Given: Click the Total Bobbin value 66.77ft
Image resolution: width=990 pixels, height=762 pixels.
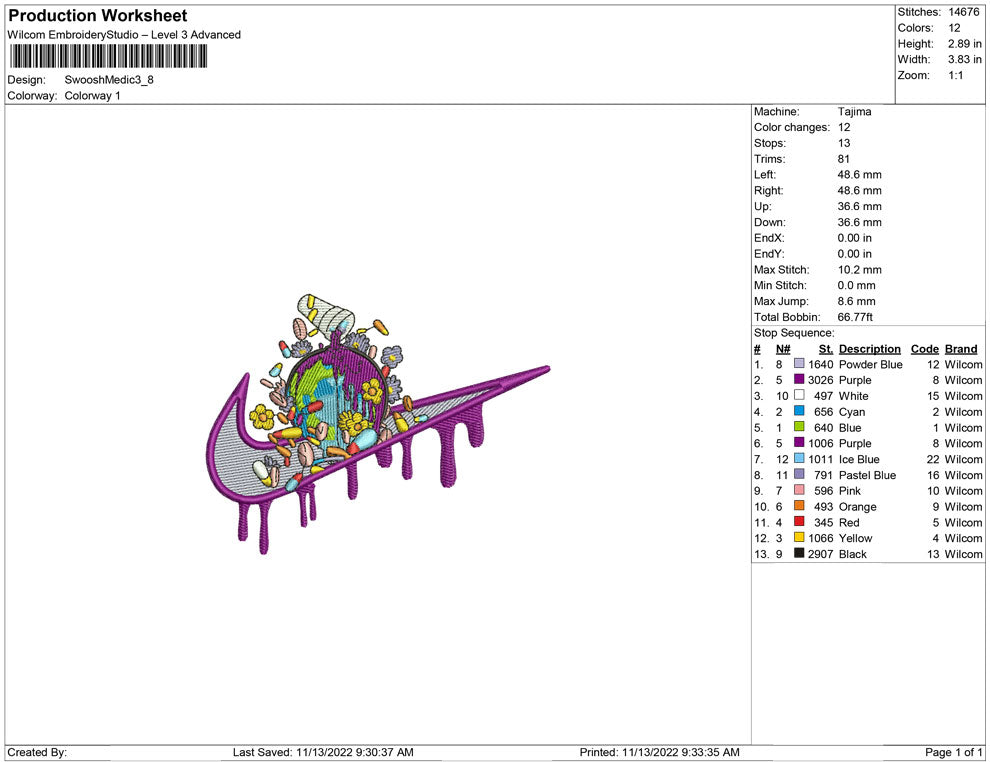Looking at the screenshot, I should point(855,316).
